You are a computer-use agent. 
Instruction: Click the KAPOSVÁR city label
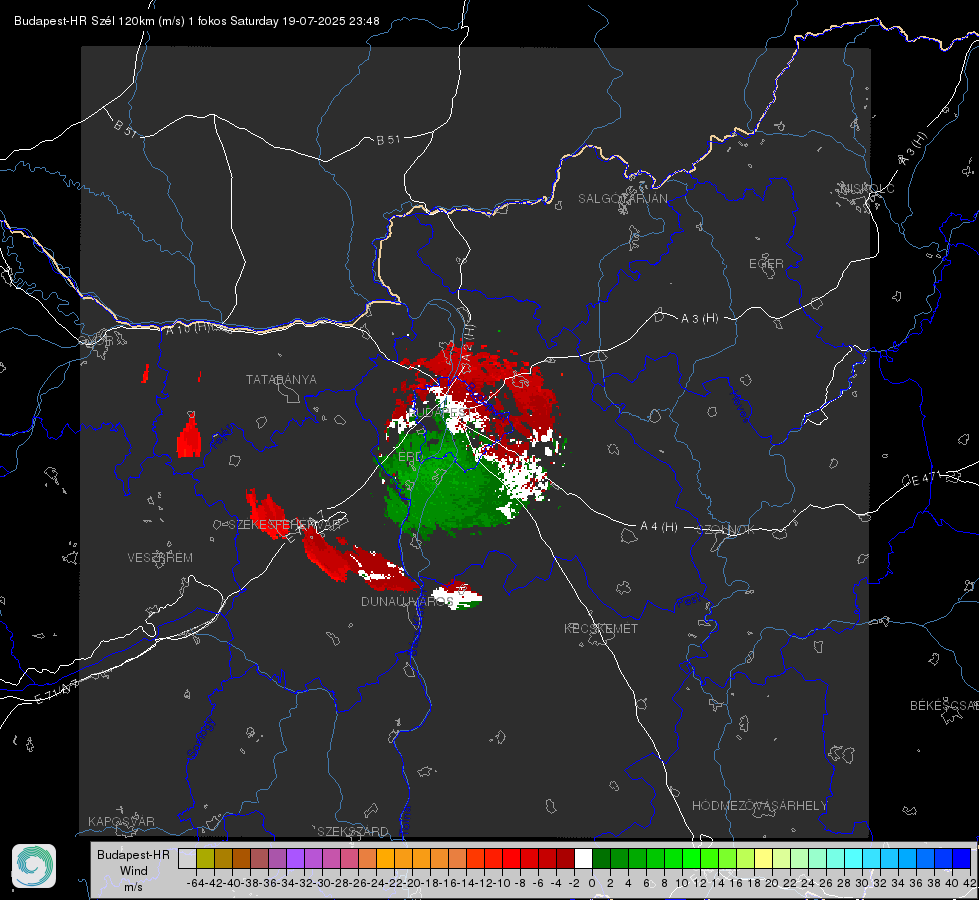121,821
